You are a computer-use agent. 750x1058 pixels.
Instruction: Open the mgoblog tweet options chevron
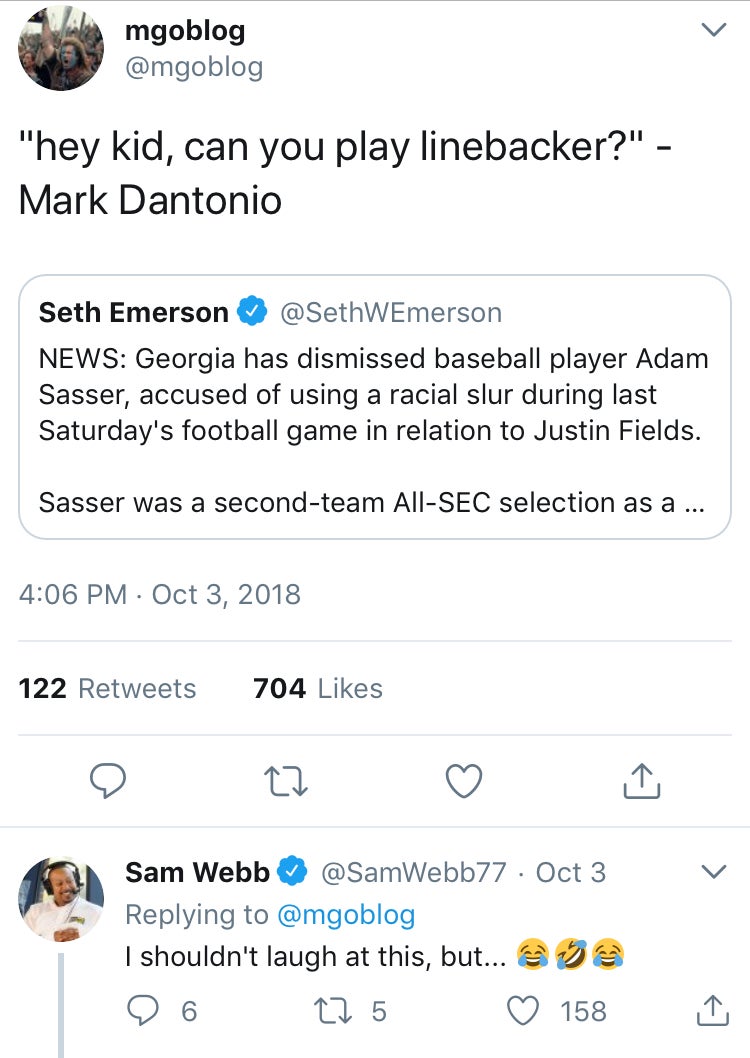(x=713, y=32)
